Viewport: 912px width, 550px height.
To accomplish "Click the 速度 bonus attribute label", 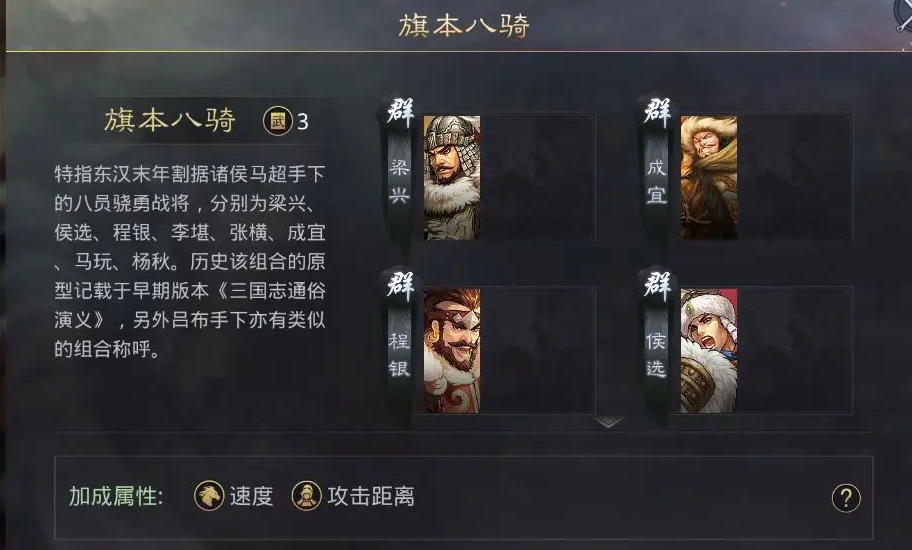I will pyautogui.click(x=251, y=497).
